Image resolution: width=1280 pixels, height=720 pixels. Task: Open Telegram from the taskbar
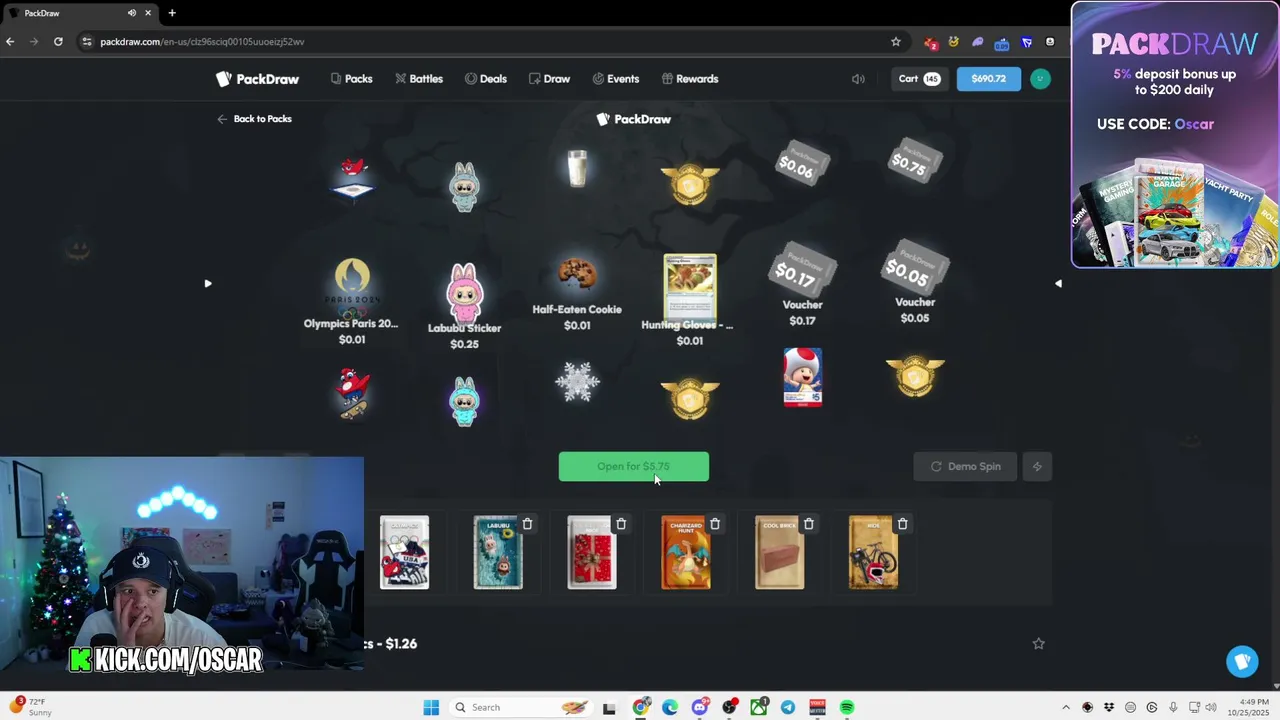pyautogui.click(x=788, y=707)
